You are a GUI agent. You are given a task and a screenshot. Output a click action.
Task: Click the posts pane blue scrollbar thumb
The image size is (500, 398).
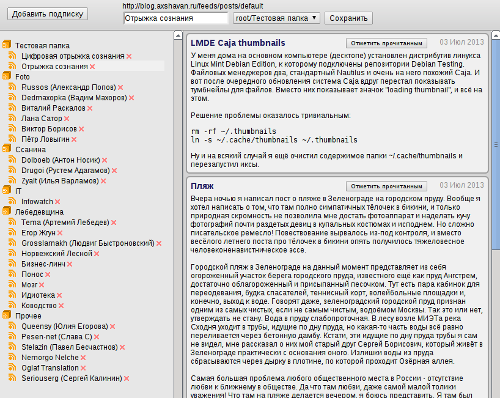click(x=496, y=144)
